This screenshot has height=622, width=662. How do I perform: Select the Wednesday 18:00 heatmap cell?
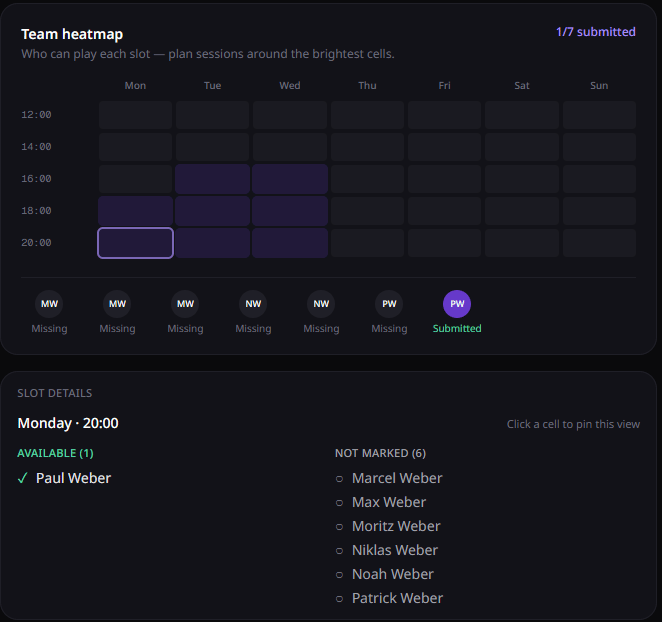tap(290, 211)
